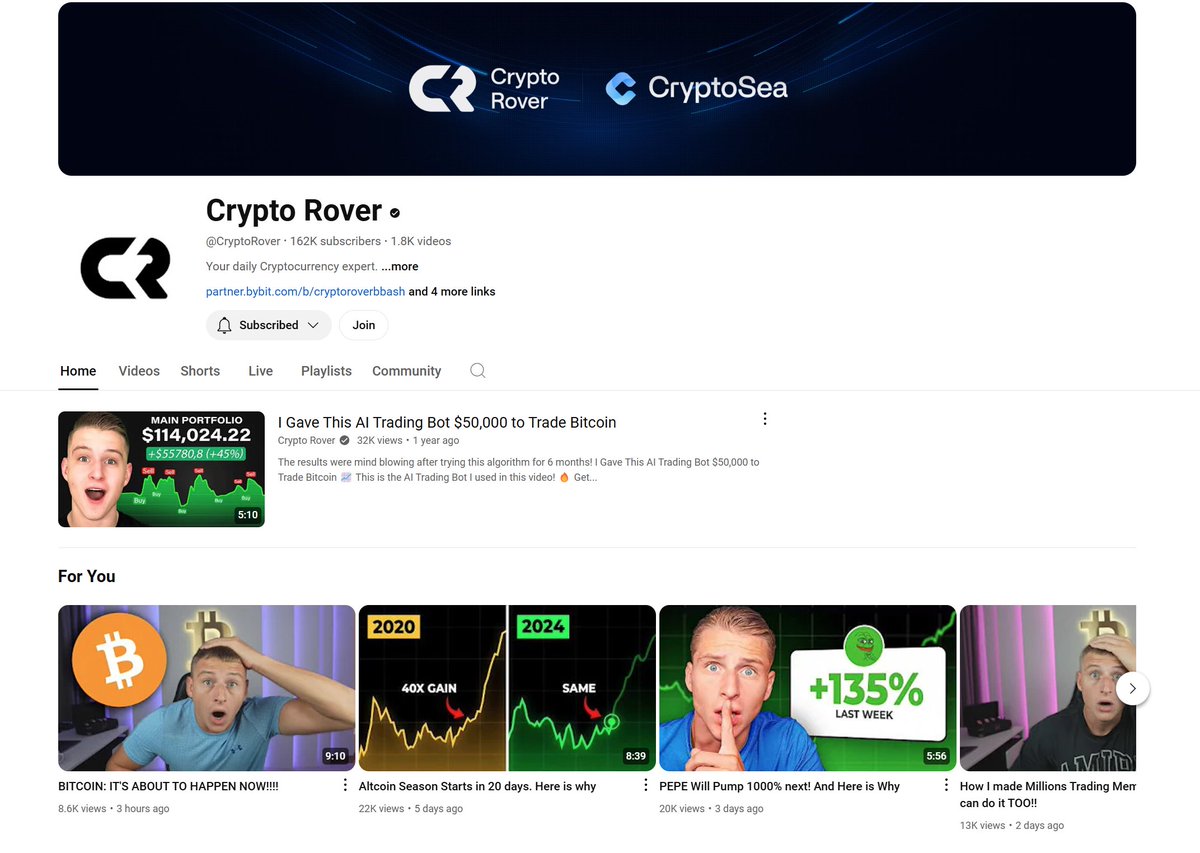The image size is (1200, 853).
Task: Open 'Altcoin Season Starts in 20 days' title
Action: coord(477,787)
